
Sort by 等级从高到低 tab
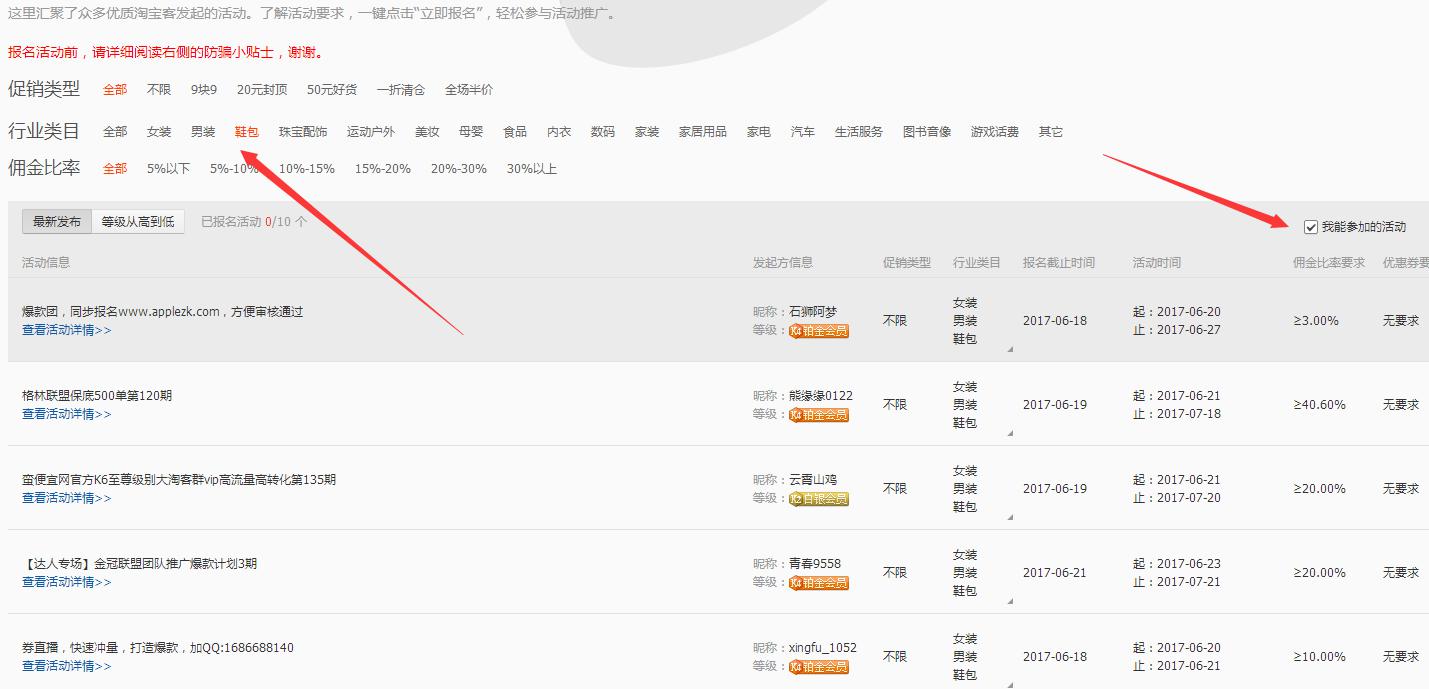click(138, 222)
